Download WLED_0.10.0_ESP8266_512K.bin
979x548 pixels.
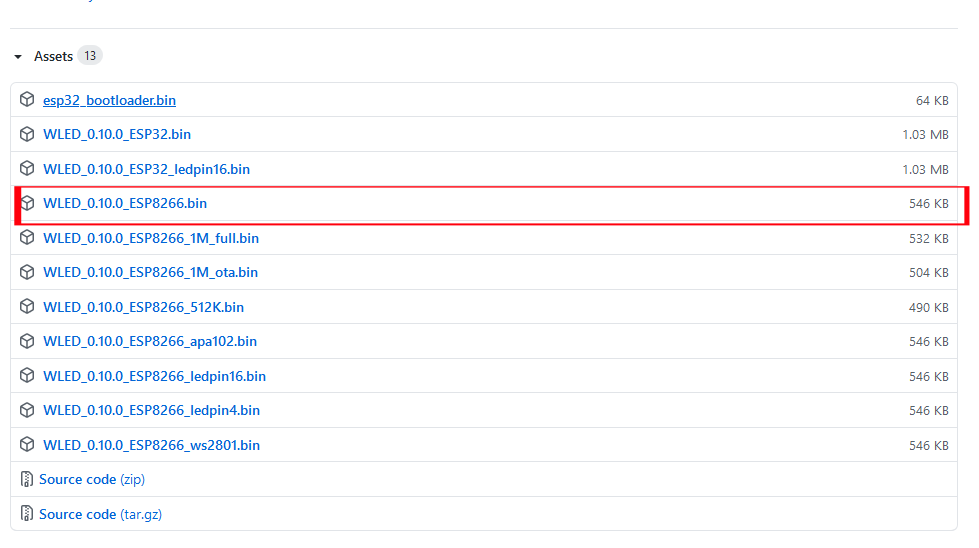click(144, 307)
